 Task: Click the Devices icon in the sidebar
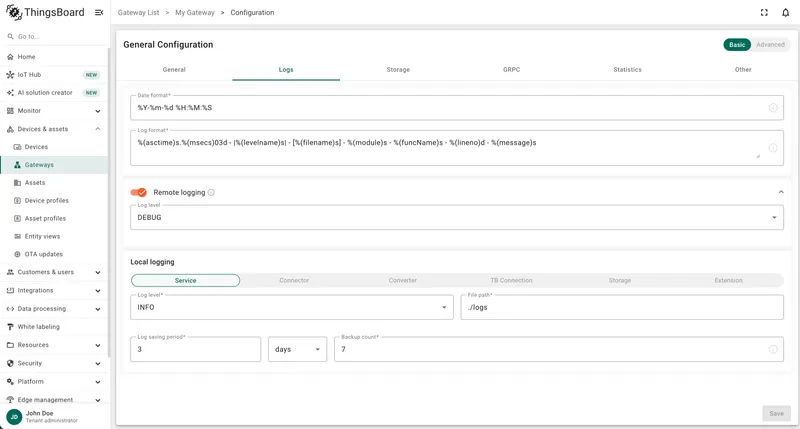click(17, 147)
